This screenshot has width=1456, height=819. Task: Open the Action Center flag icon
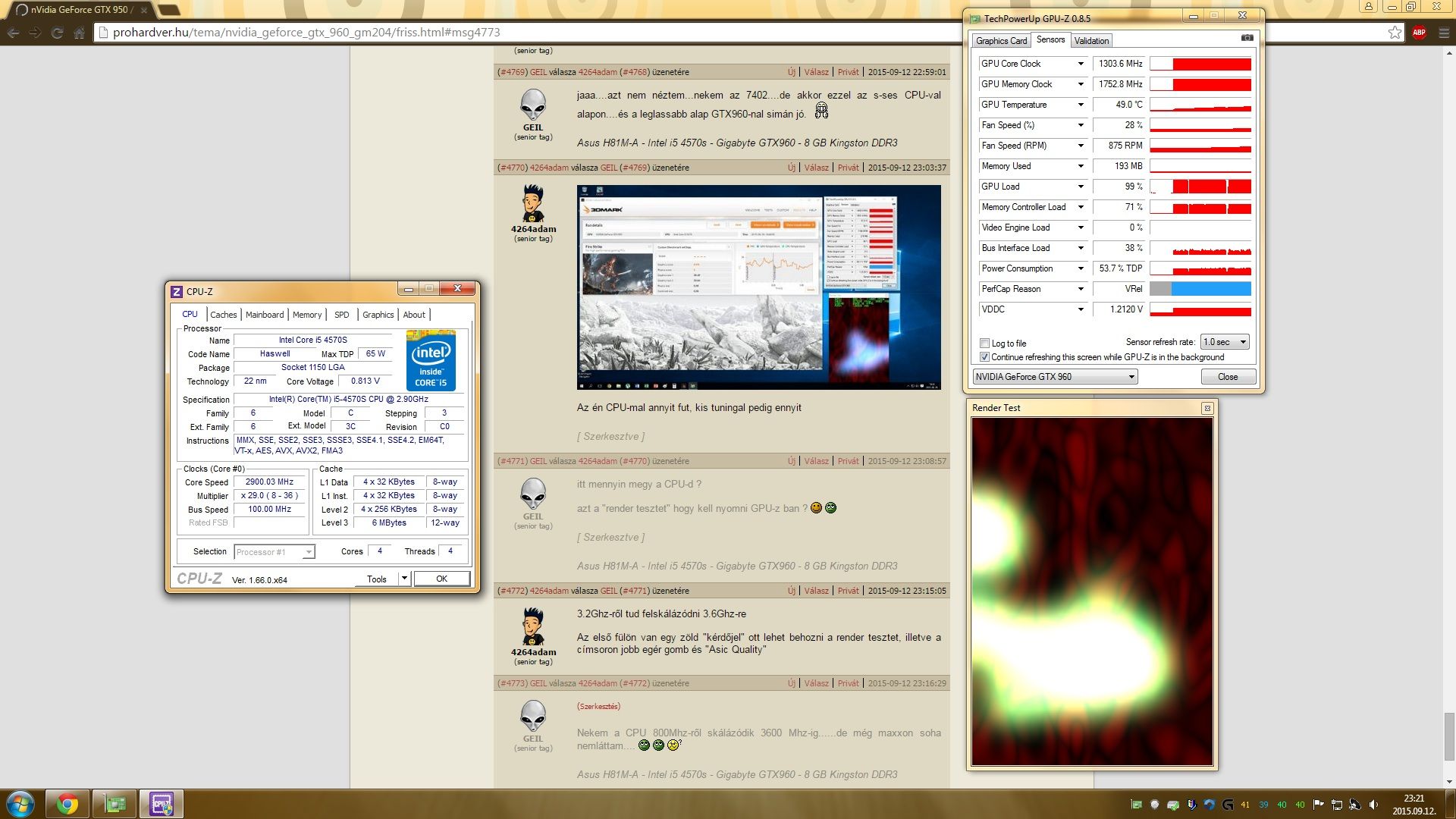(x=1318, y=805)
